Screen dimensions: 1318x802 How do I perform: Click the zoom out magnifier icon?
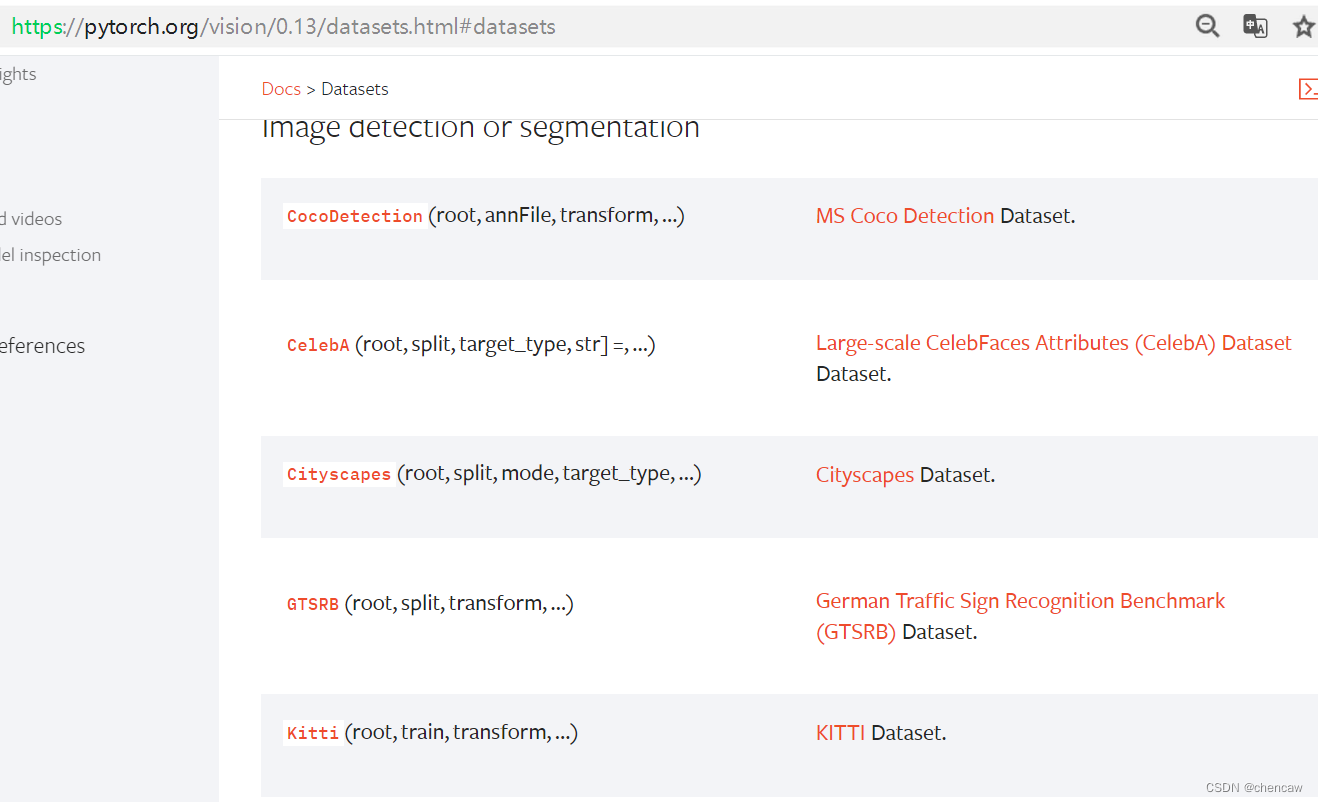click(1207, 27)
